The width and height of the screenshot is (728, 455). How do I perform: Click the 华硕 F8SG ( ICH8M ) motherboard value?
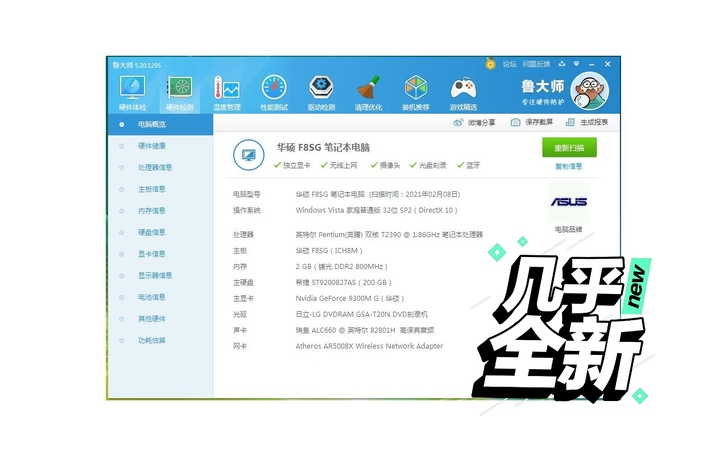tap(329, 251)
